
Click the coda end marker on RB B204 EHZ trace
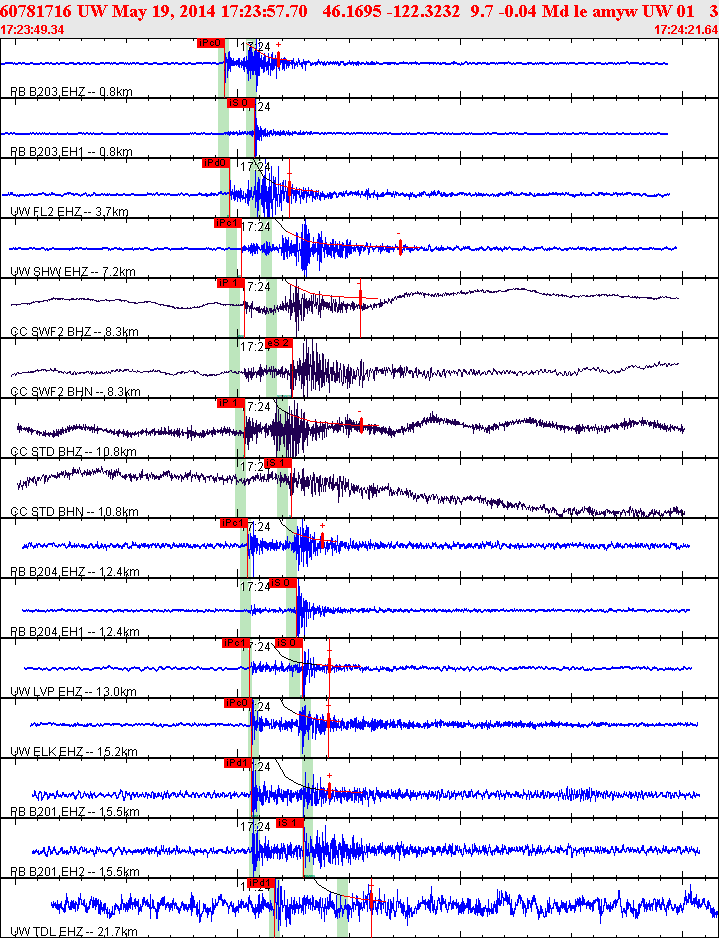322,541
